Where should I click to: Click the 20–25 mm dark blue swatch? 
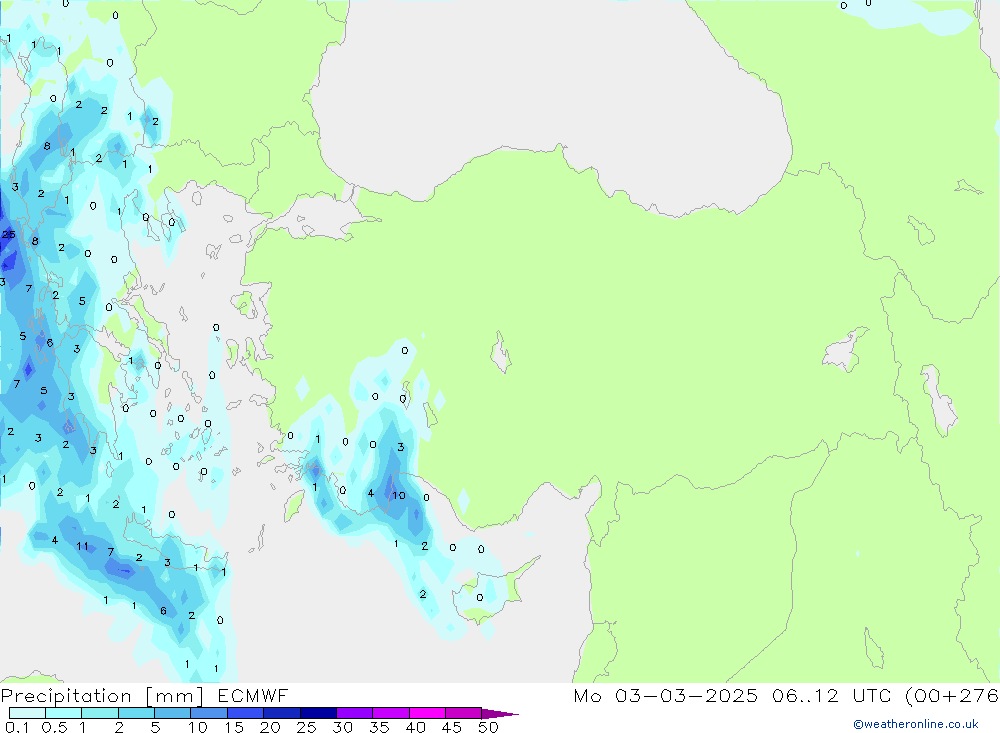281,713
